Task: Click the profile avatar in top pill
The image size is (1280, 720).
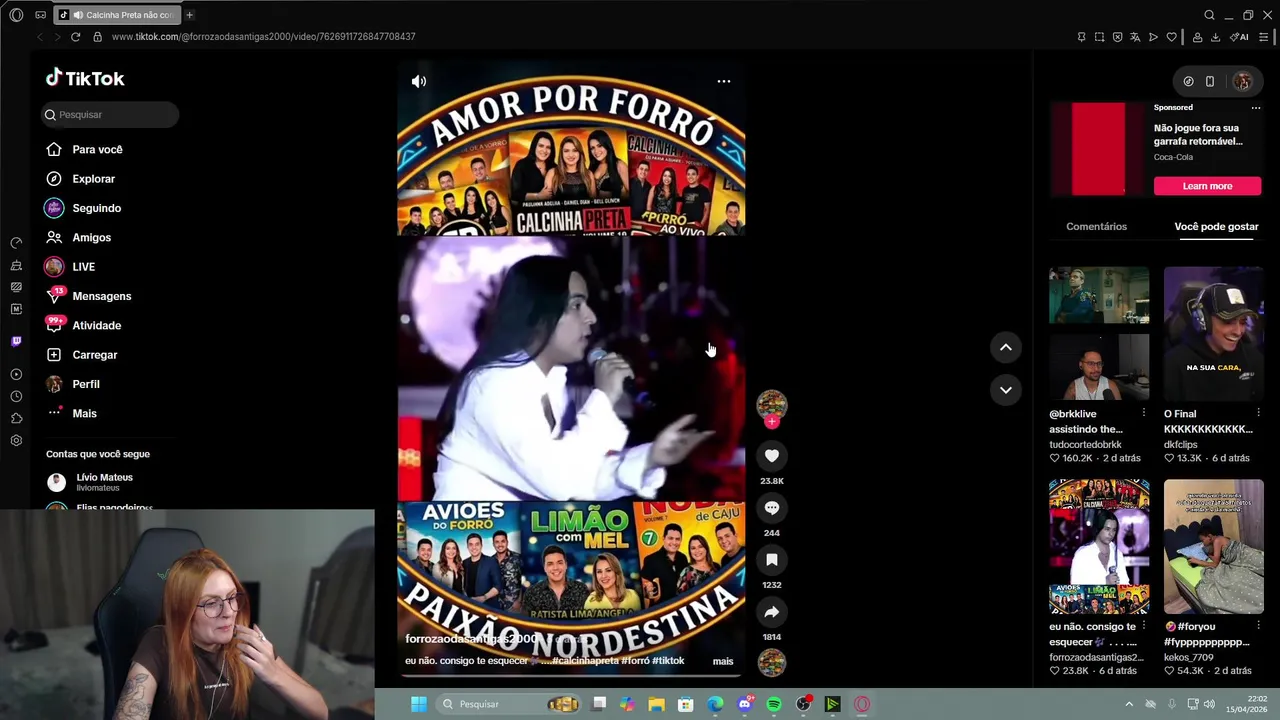Action: pyautogui.click(x=1242, y=82)
